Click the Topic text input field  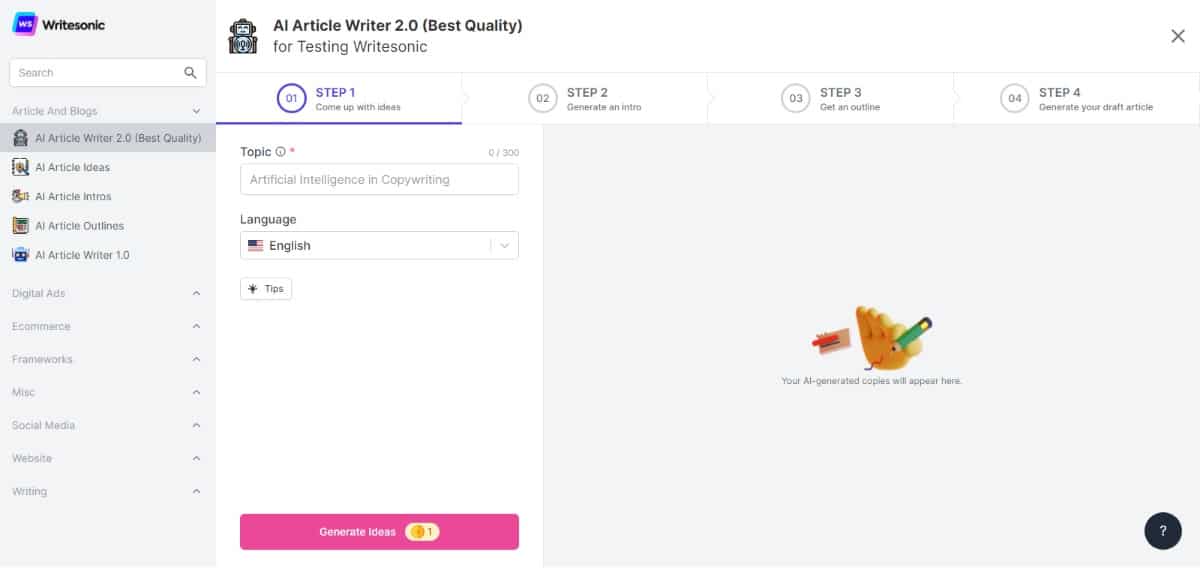[x=379, y=180]
